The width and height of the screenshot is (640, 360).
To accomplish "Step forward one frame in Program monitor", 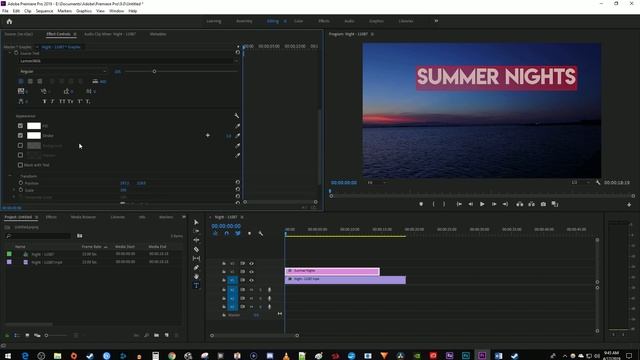I will click(x=494, y=204).
